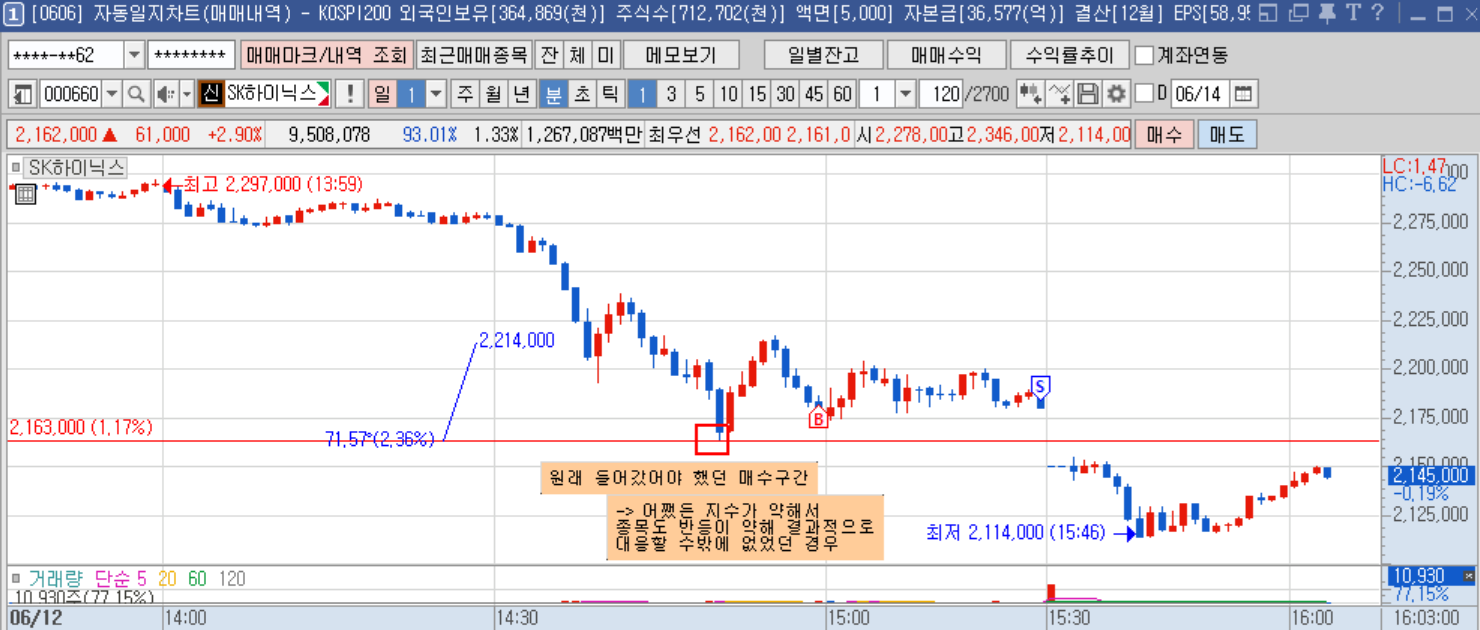Viewport: 1480px width, 630px height.
Task: Click the red 매수 buy button
Action: [x=1164, y=134]
